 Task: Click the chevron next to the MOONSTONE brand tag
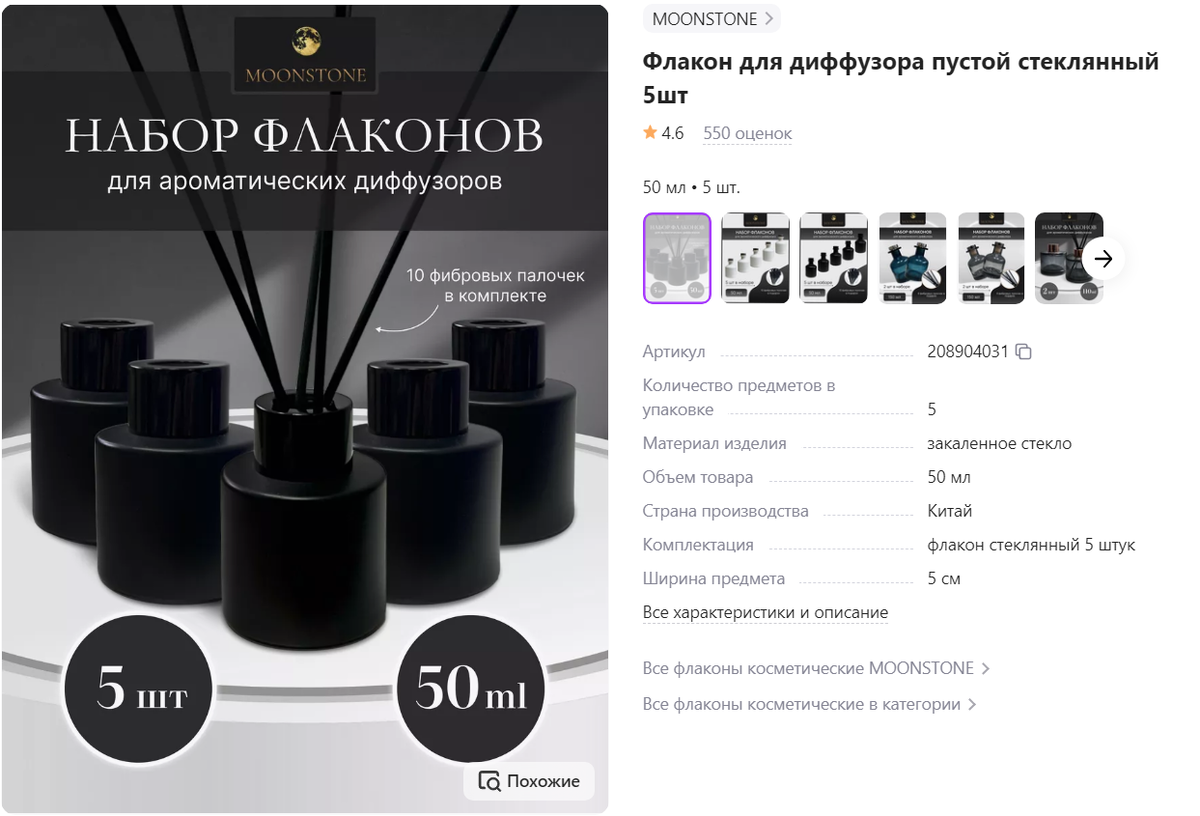pos(768,19)
